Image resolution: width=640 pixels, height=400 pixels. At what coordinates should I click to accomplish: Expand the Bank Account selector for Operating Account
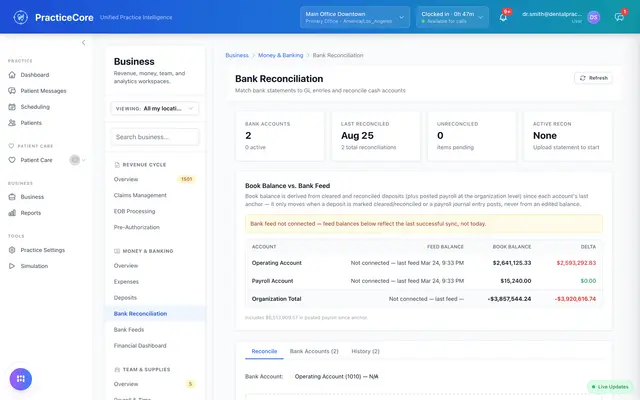click(x=336, y=376)
